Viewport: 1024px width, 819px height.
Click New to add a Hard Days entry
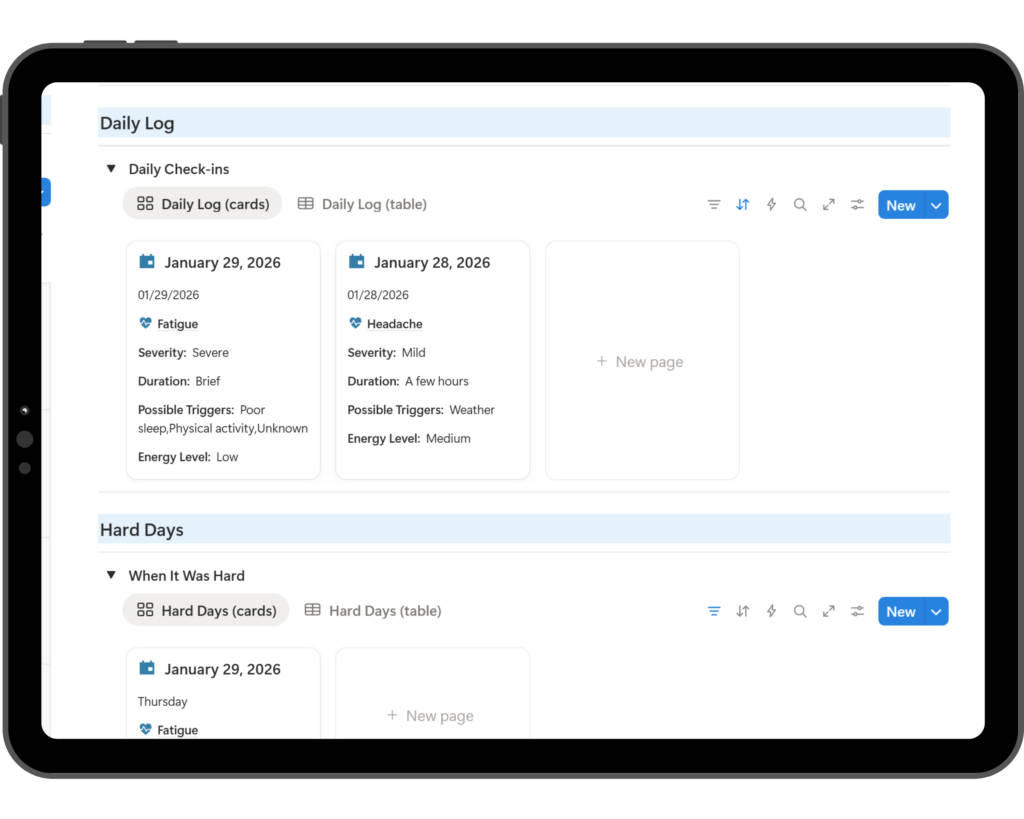pyautogui.click(x=900, y=611)
